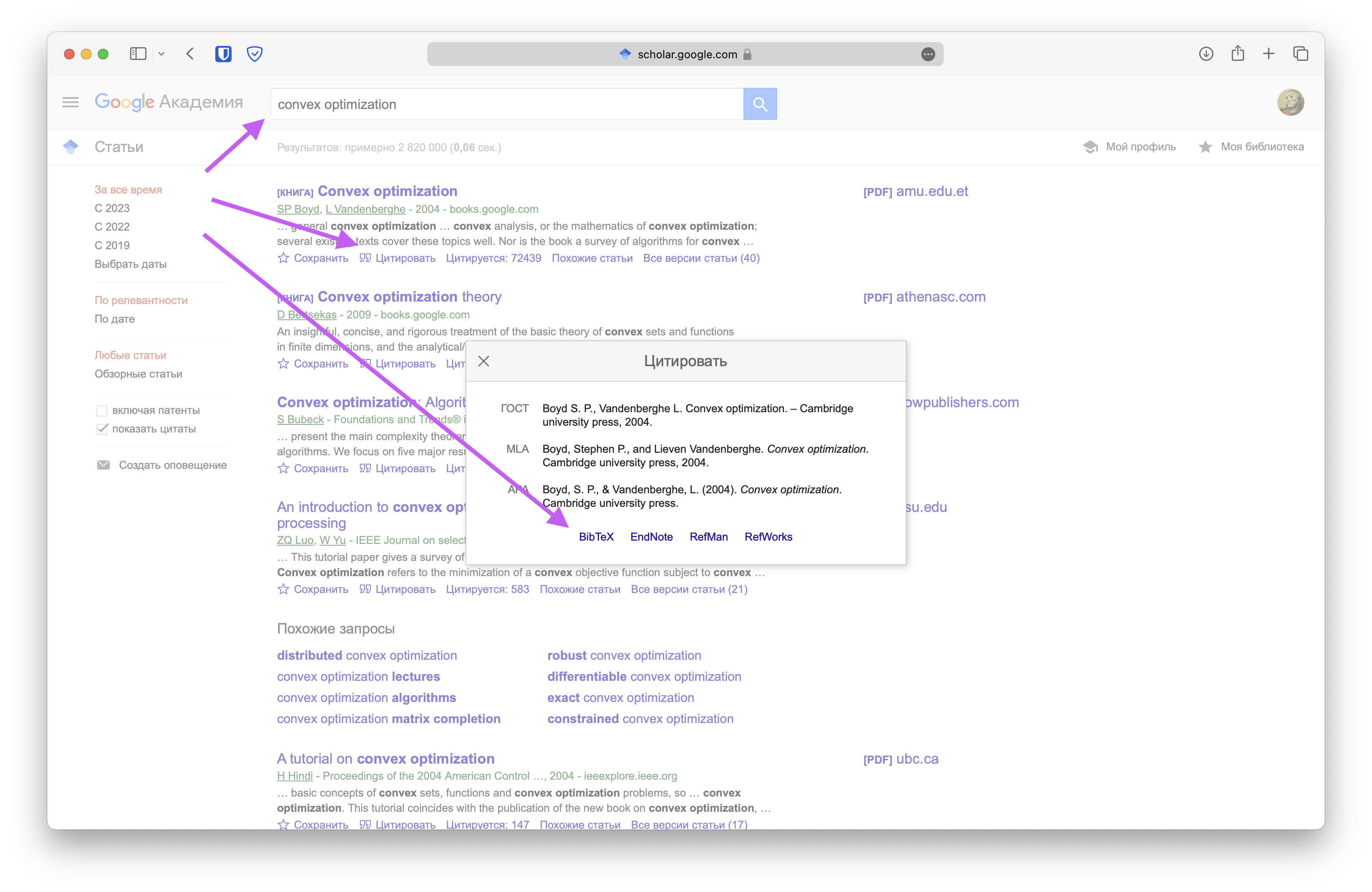Click the BibTeX export link
Screen dimensions: 1372x892
pos(596,537)
